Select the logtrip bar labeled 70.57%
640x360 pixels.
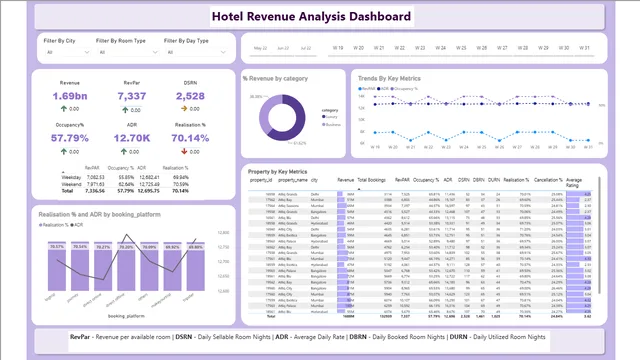[57, 267]
